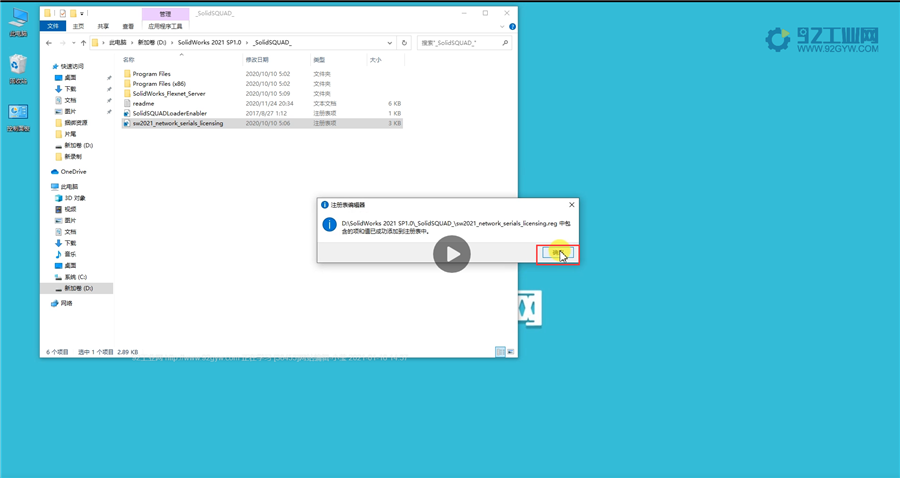This screenshot has height=478, width=900.
Task: Close the 注册表编辑器 dialog
Action: (x=571, y=205)
